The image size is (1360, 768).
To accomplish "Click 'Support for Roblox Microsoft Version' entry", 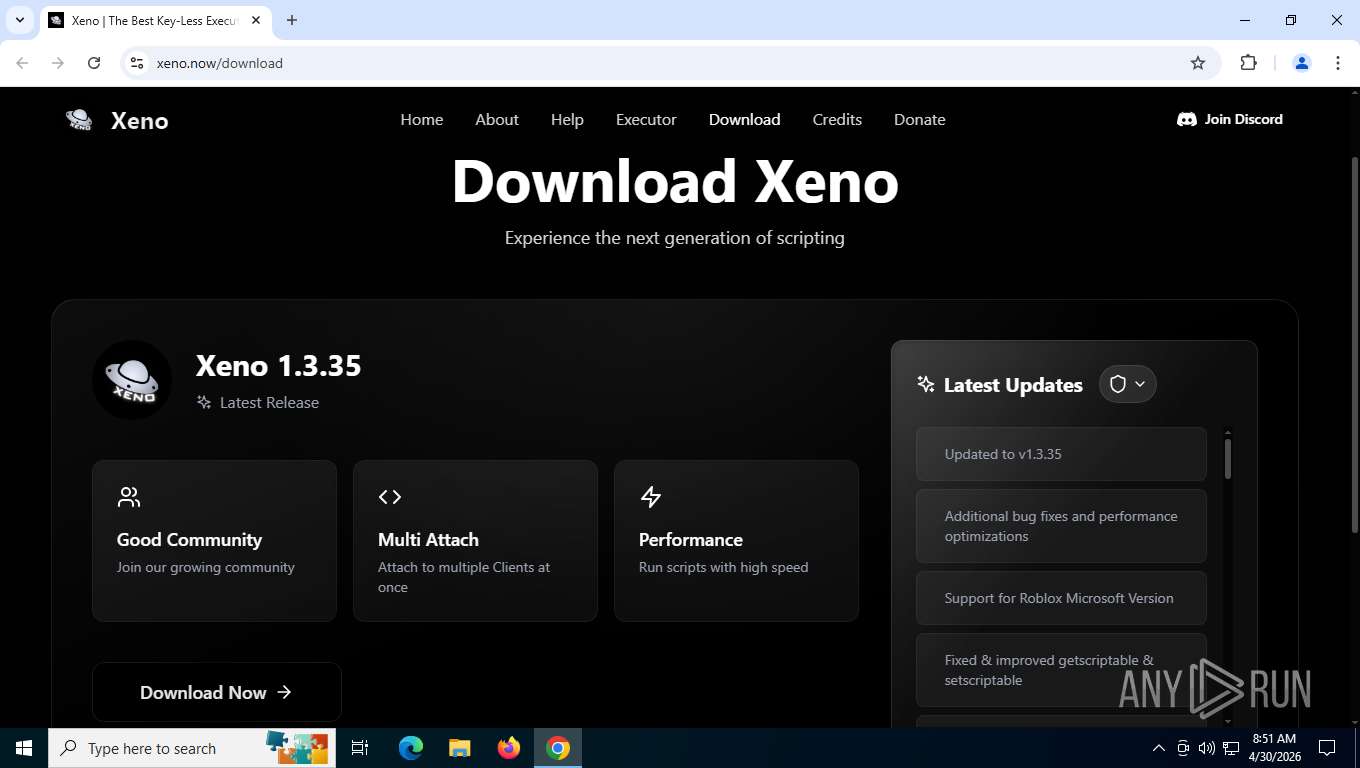I will coord(1061,598).
